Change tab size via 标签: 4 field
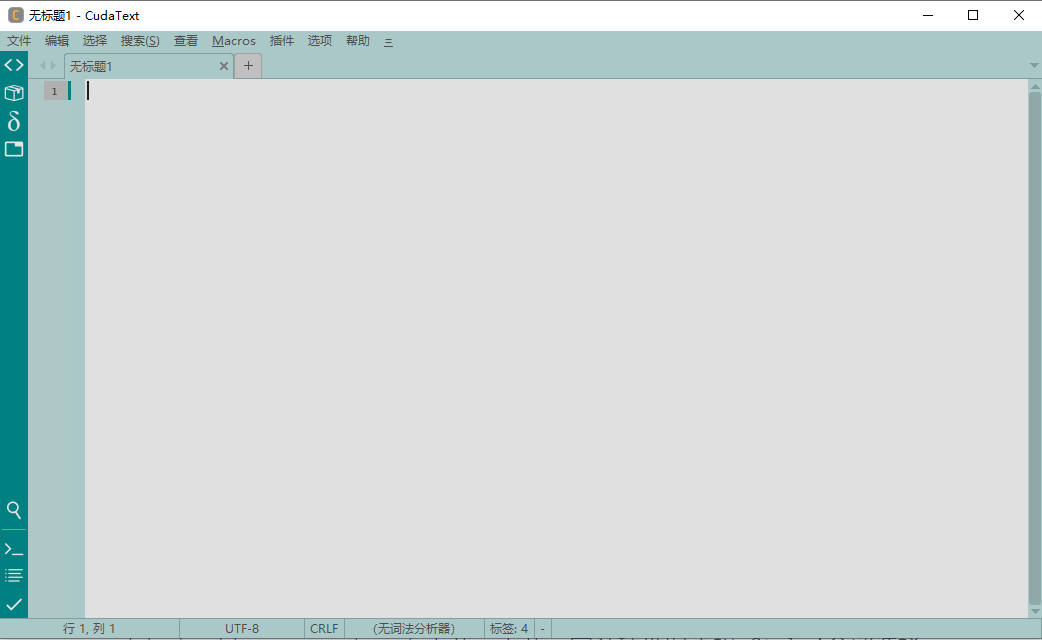Viewport: 1042px width, 640px height. tap(509, 629)
